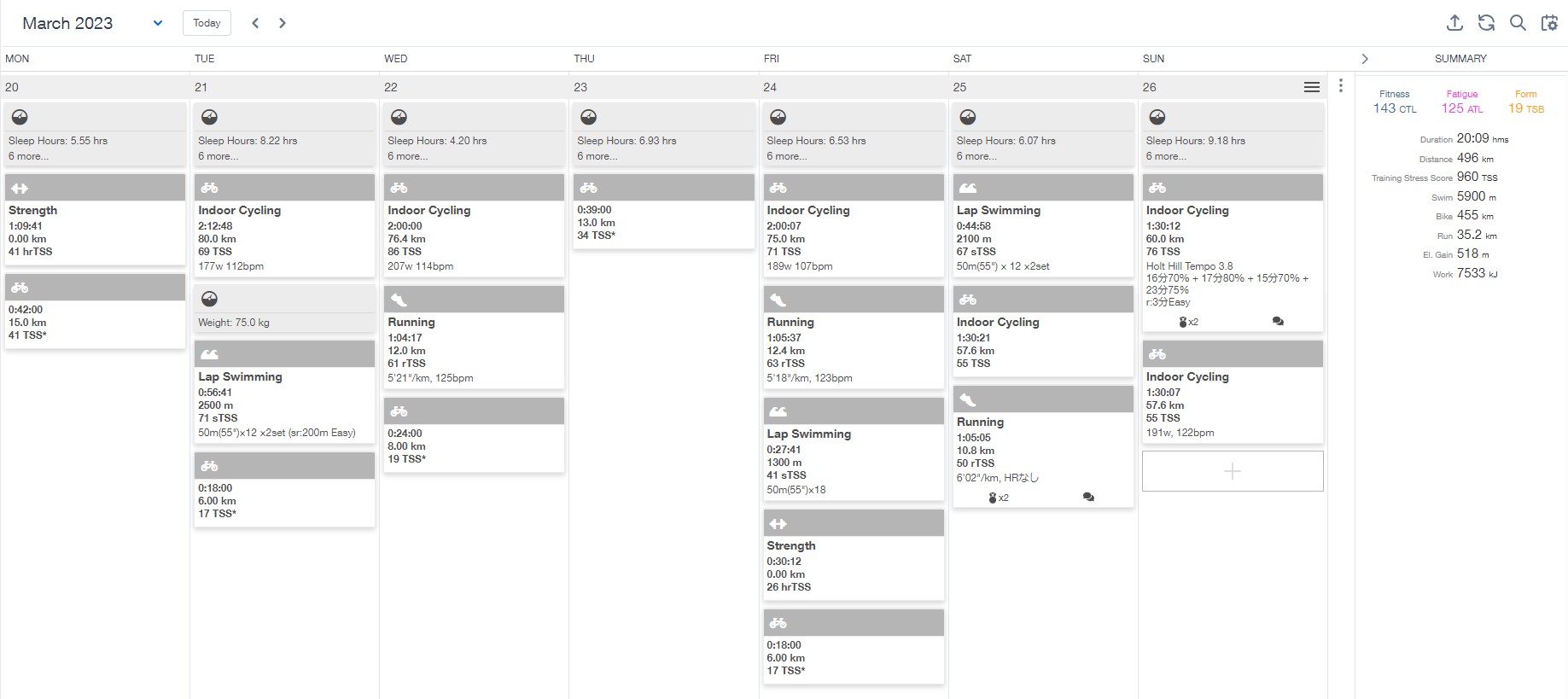
Task: Click 'Sleep Hours: 4.20 hrs' on Wednesday
Action: pyautogui.click(x=437, y=141)
